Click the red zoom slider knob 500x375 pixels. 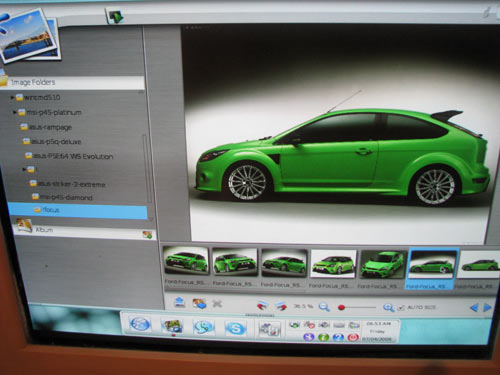pos(341,307)
